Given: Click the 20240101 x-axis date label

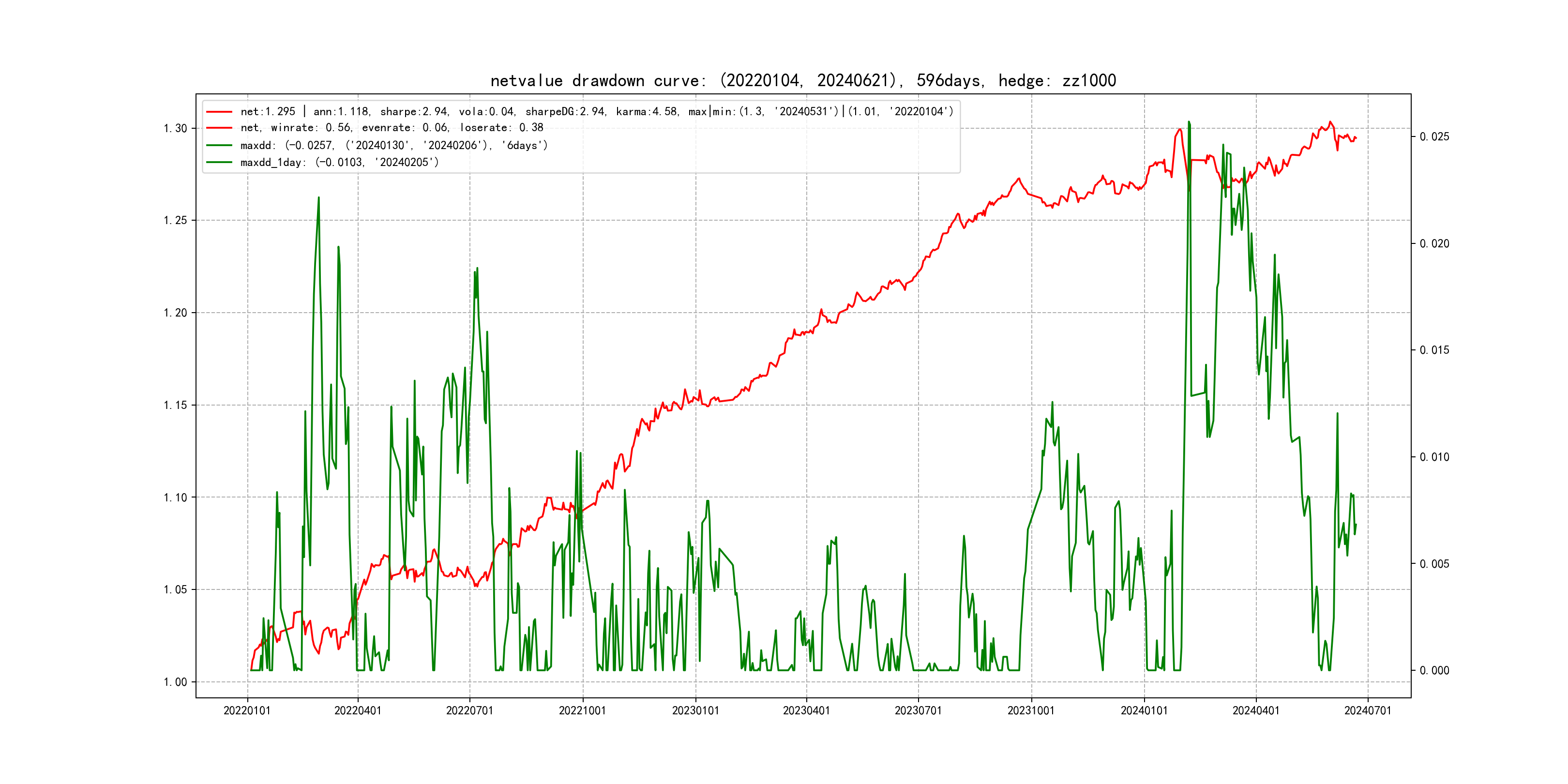Looking at the screenshot, I should [x=1144, y=711].
